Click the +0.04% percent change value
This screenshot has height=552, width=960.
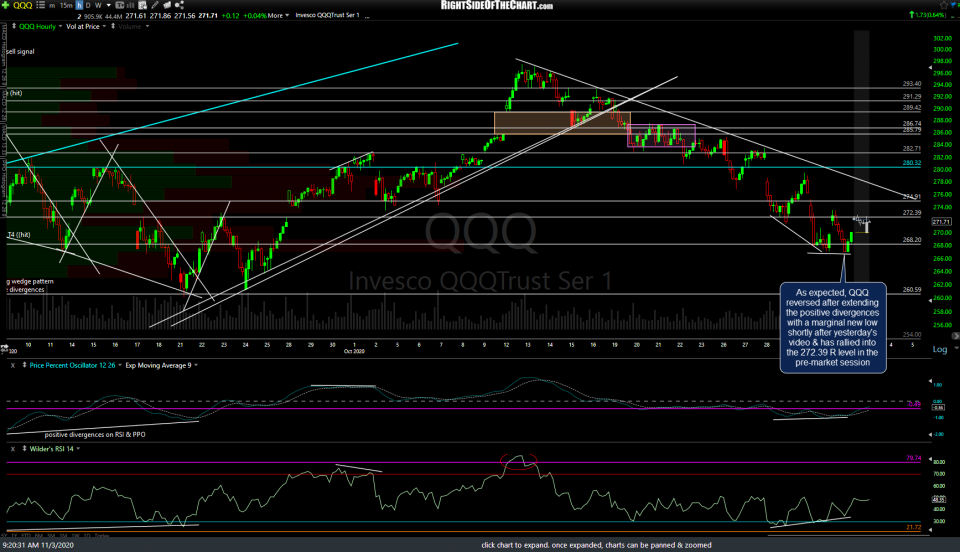click(255, 15)
